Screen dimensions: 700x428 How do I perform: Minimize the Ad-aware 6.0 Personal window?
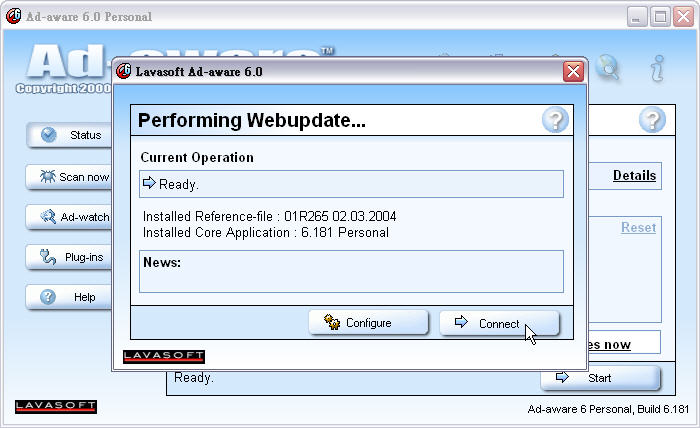click(637, 17)
